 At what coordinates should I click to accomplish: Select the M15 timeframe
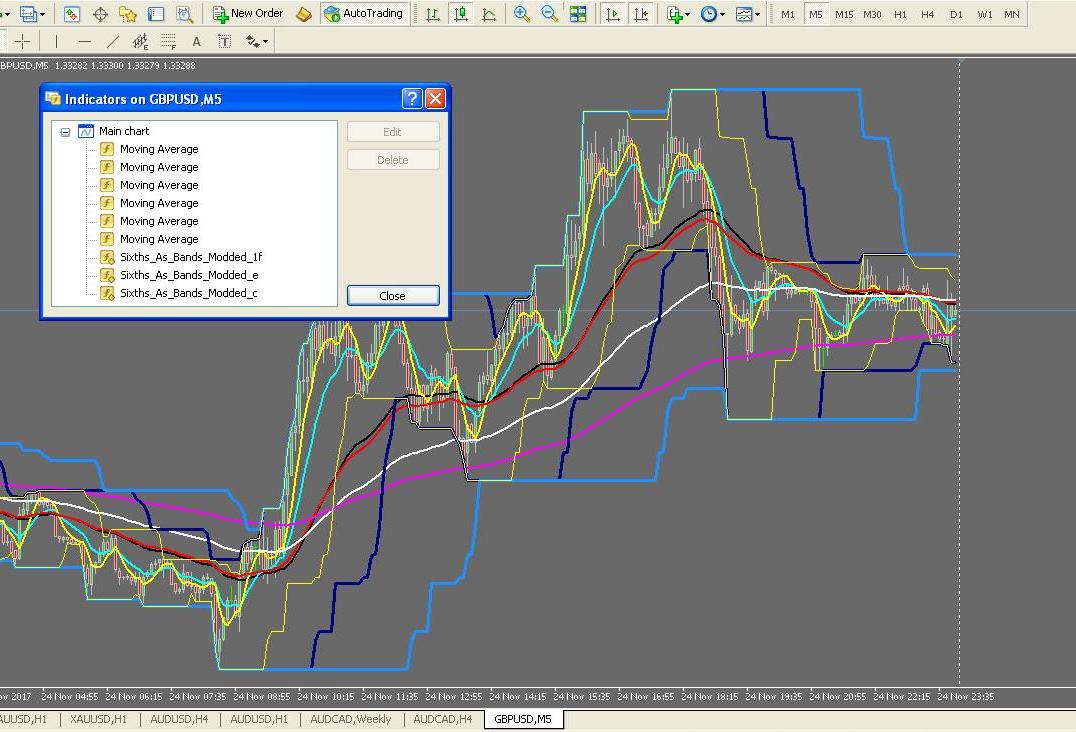click(x=844, y=14)
